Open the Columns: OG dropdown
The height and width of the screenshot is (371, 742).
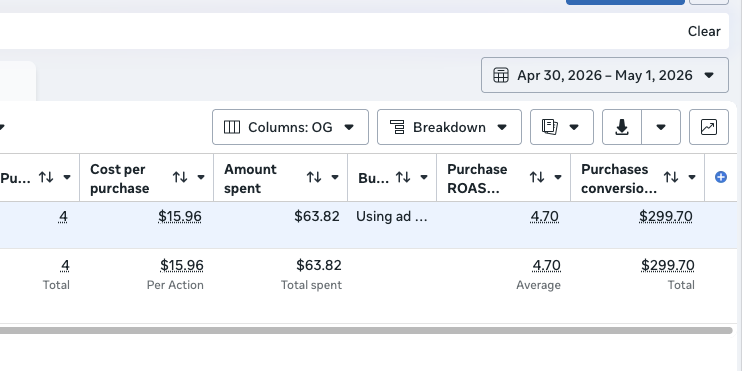pos(290,127)
